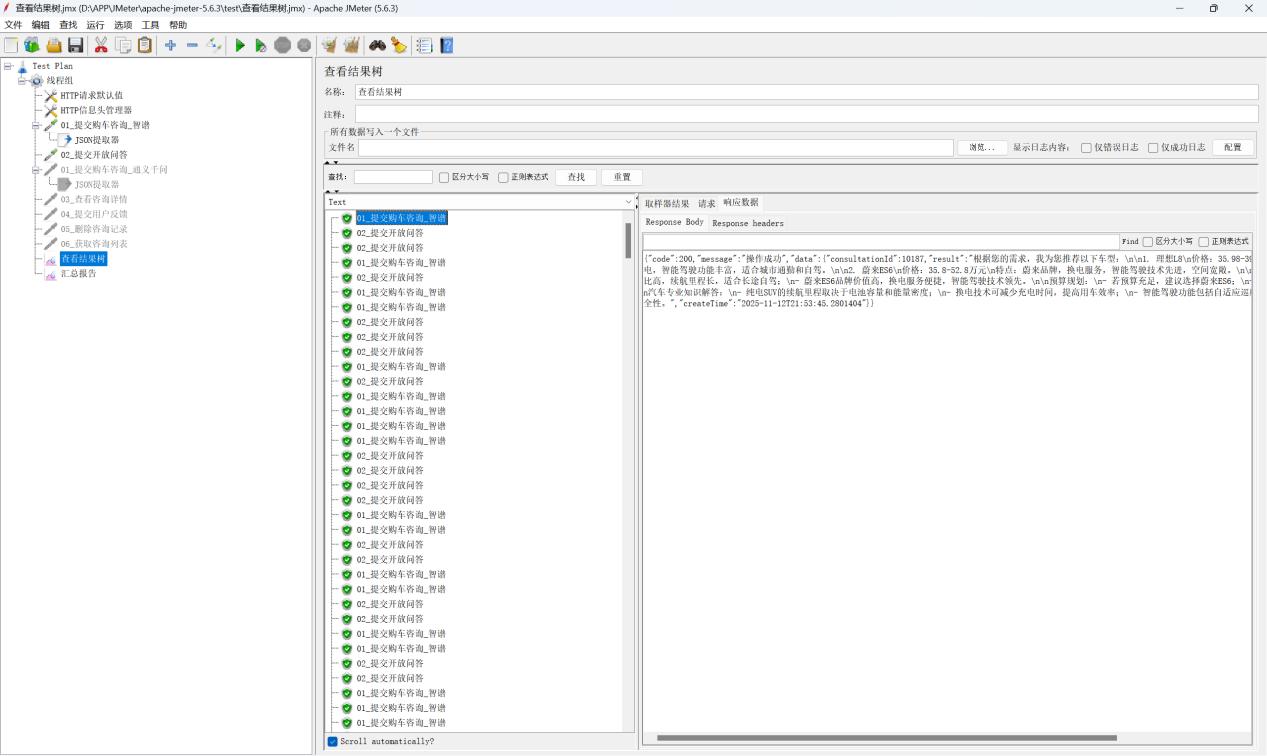Collapse all nodes with the minus icon
This screenshot has width=1267, height=756.
[x=192, y=45]
